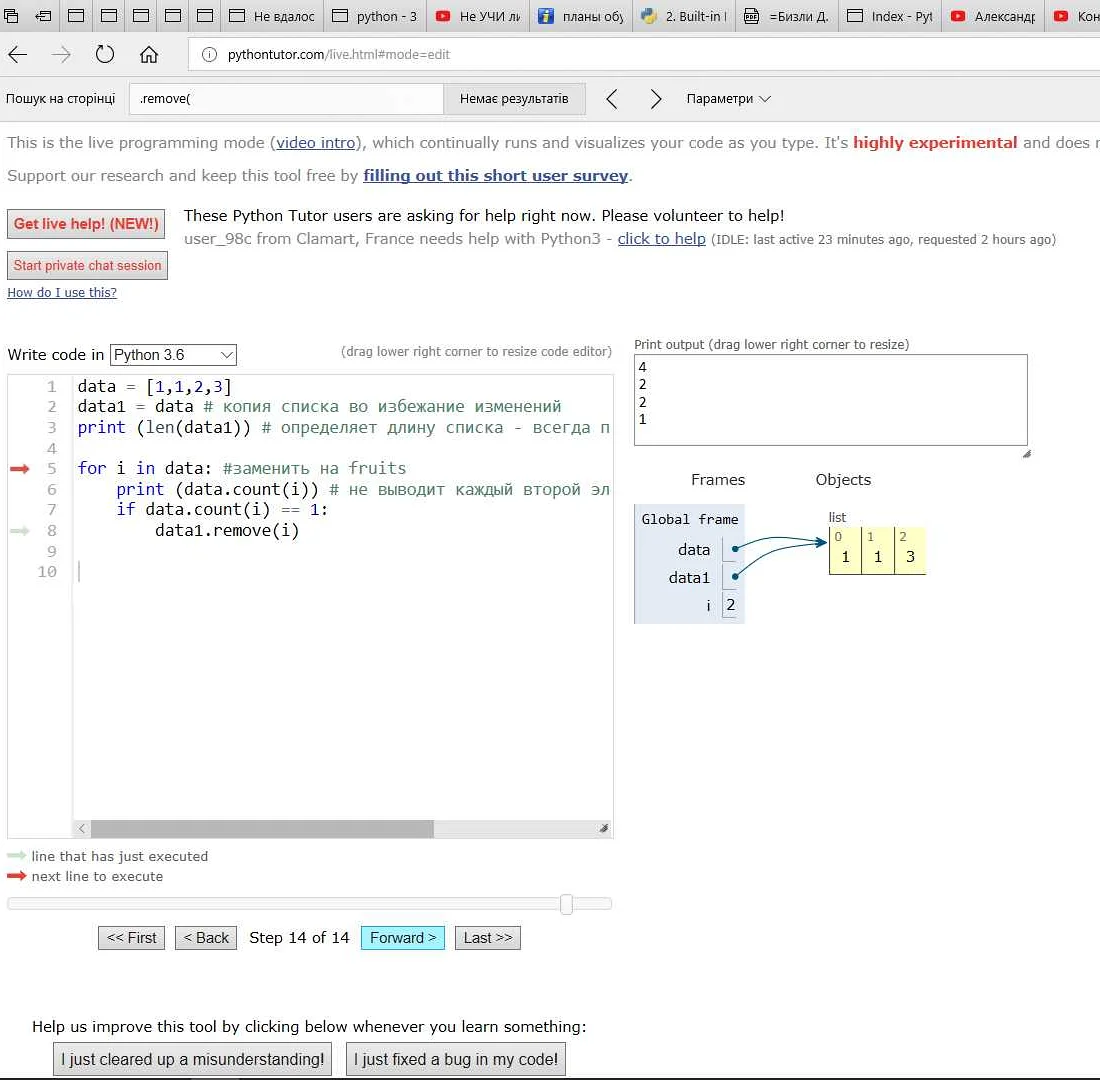This screenshot has height=1080, width=1100.
Task: Click the 'Forward >' step button
Action: [x=402, y=938]
